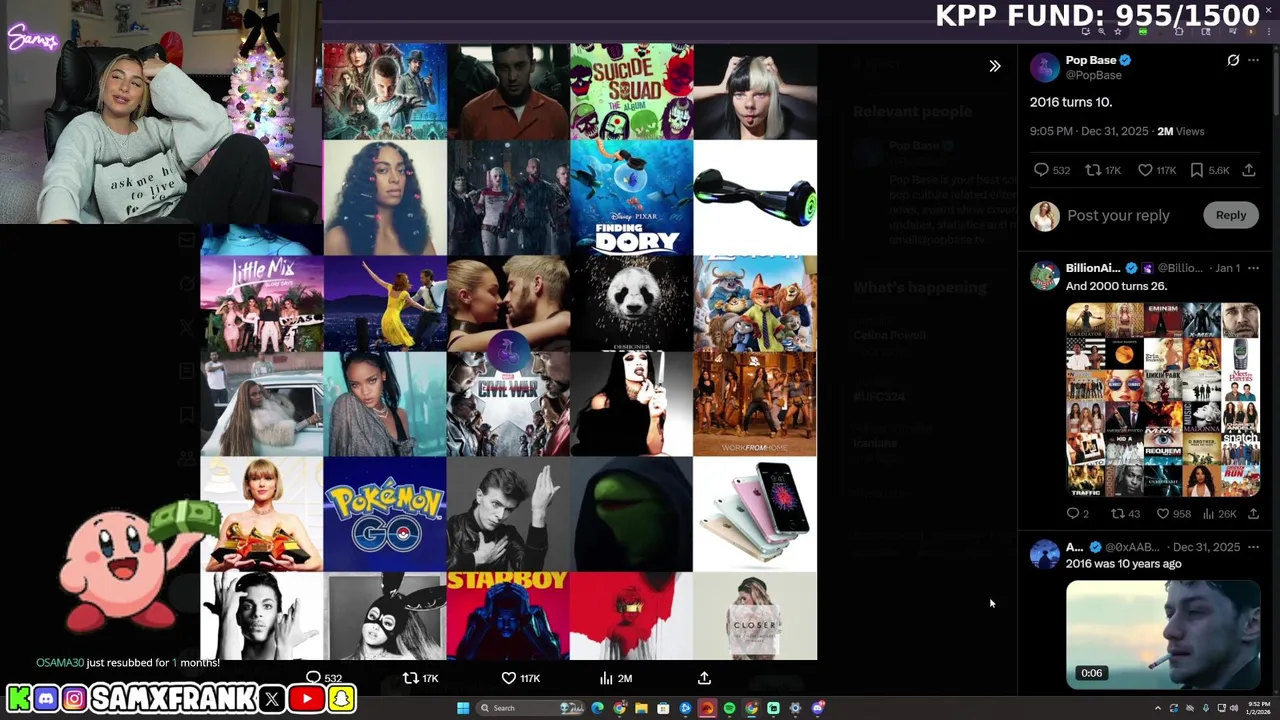The height and width of the screenshot is (720, 1280).
Task: Open BillionAi profile avatar
Action: [x=1044, y=275]
